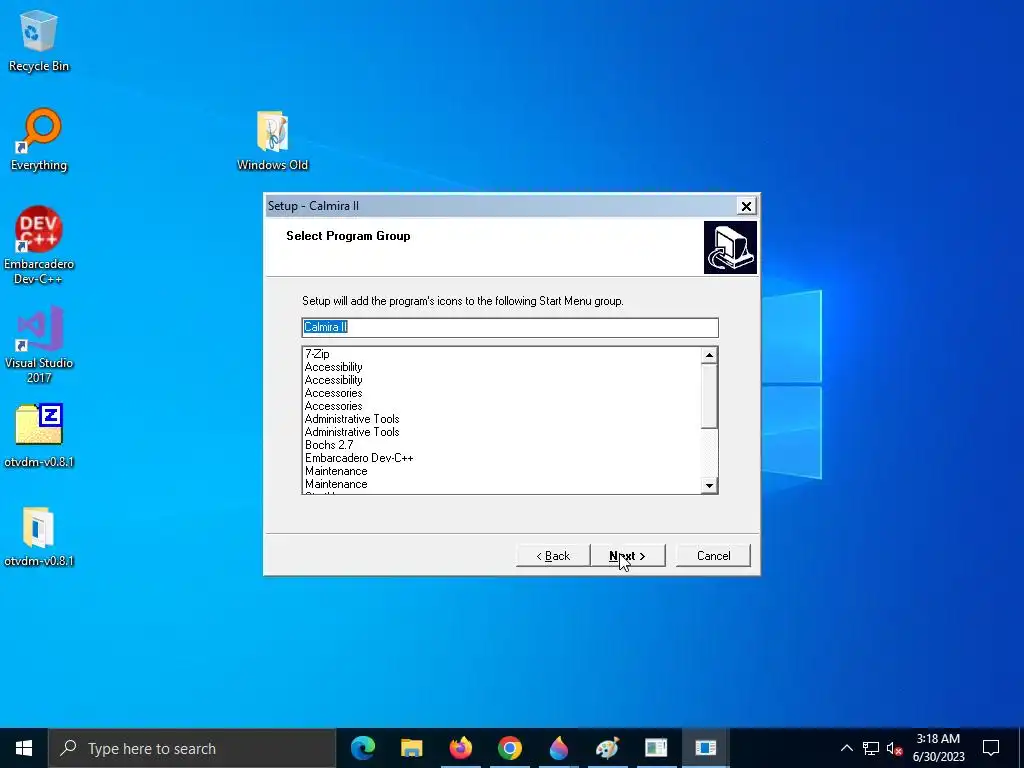
Task: Go back with the Back button
Action: coord(553,556)
